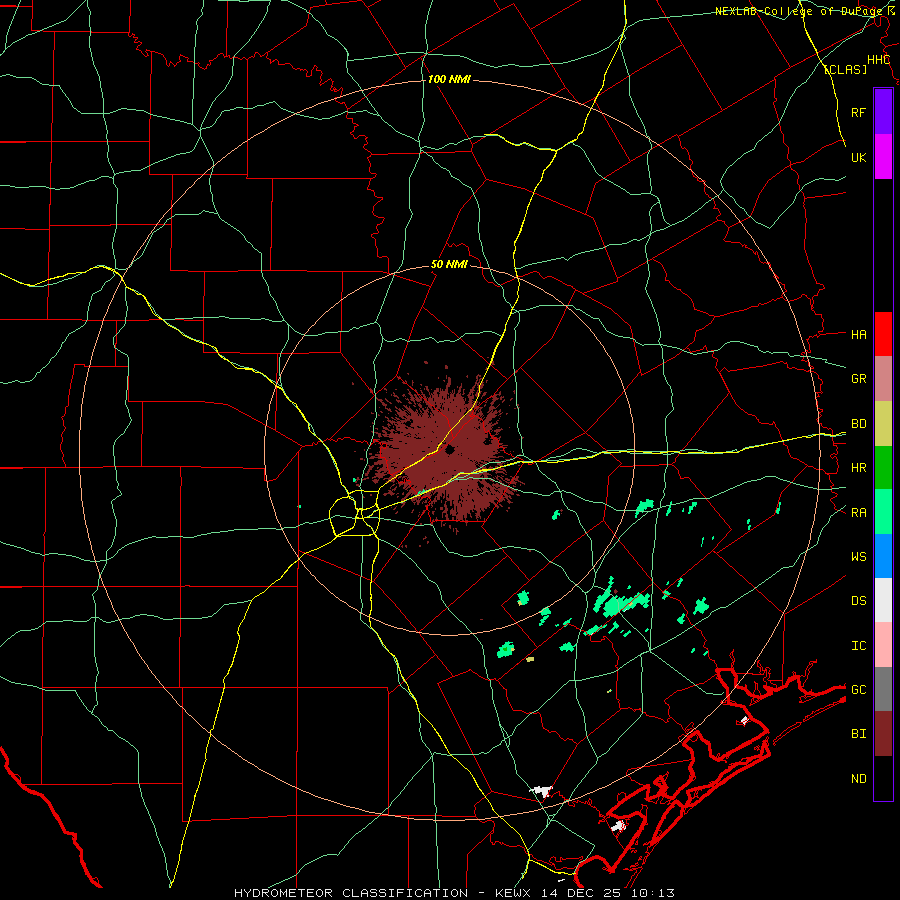Click the largest green rain echo cluster

point(620,603)
